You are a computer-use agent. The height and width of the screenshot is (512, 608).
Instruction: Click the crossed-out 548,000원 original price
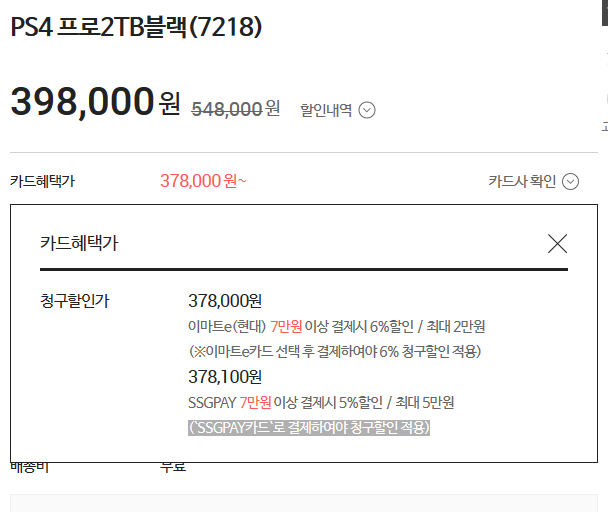[235, 108]
